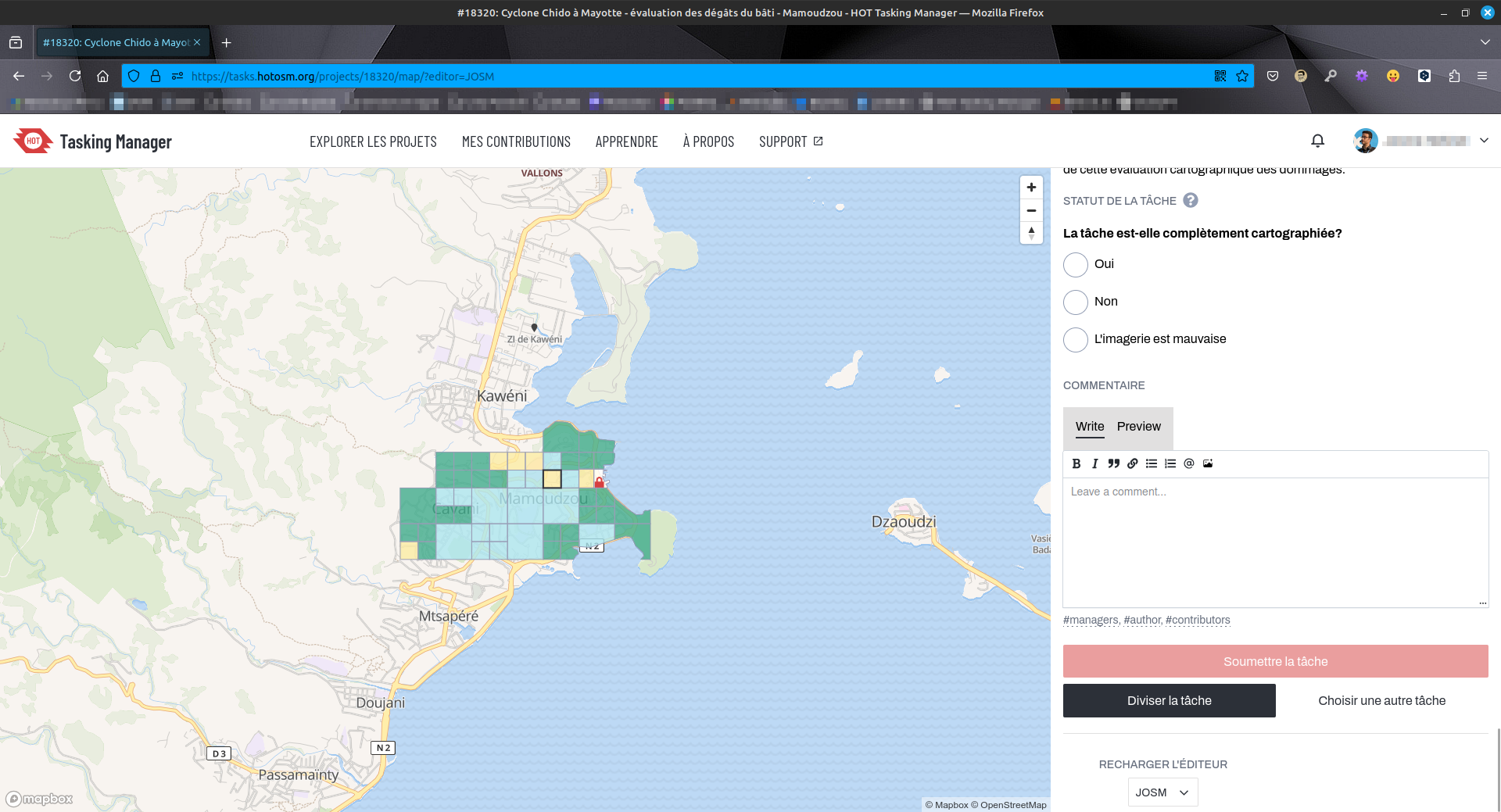Open the notifications bell
This screenshot has height=812, width=1501.
[1317, 141]
